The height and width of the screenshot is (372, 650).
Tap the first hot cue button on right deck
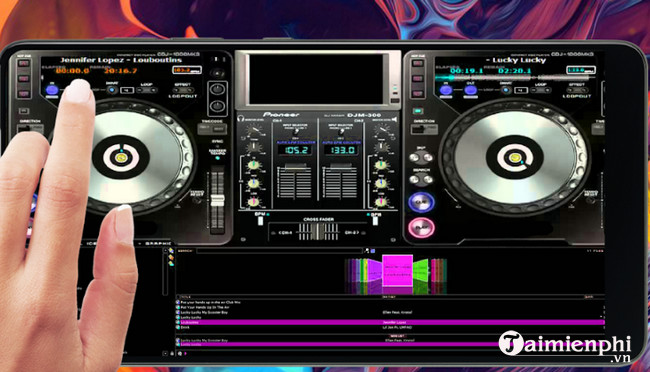(417, 63)
